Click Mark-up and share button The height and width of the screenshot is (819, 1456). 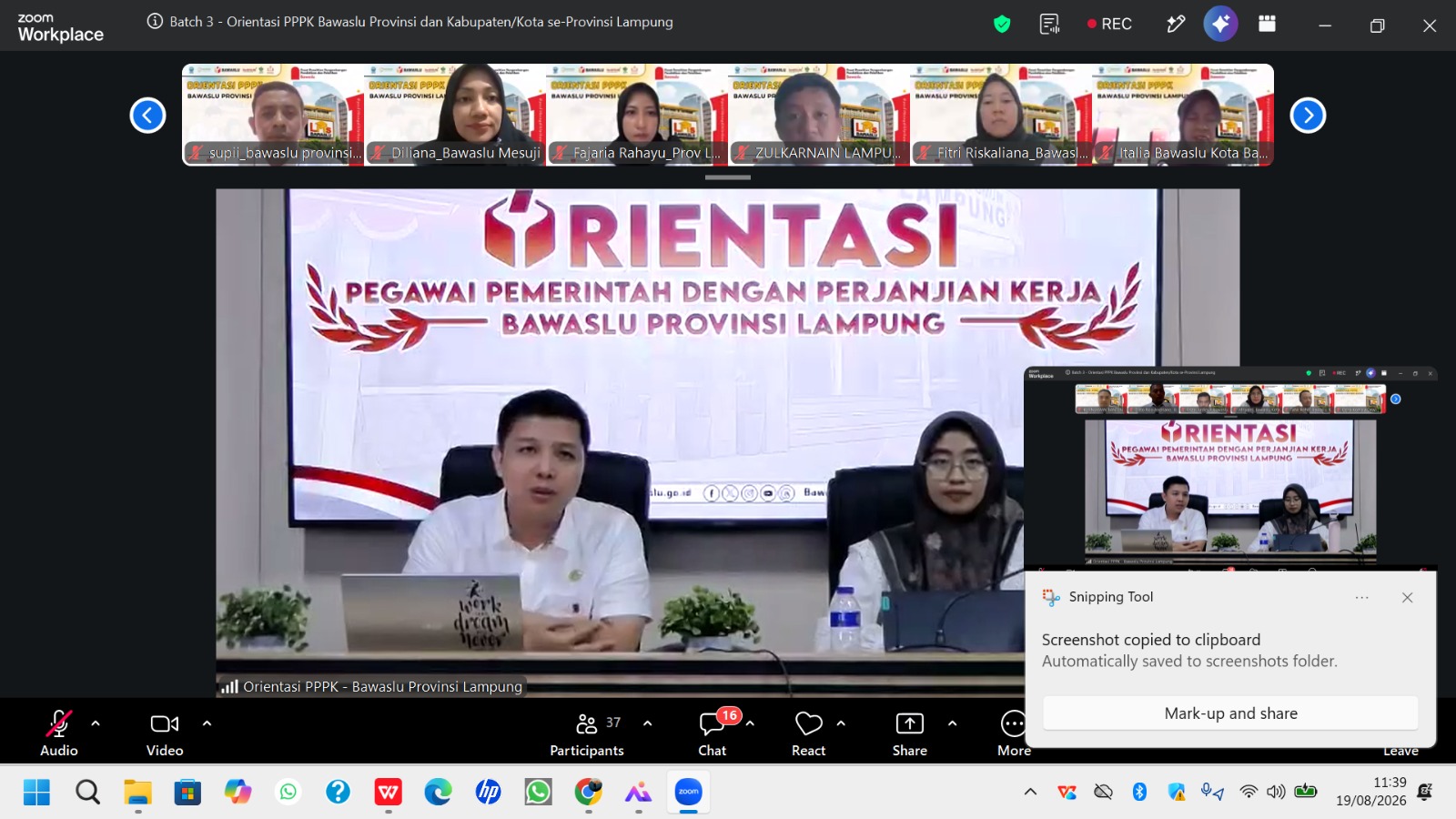coord(1230,713)
